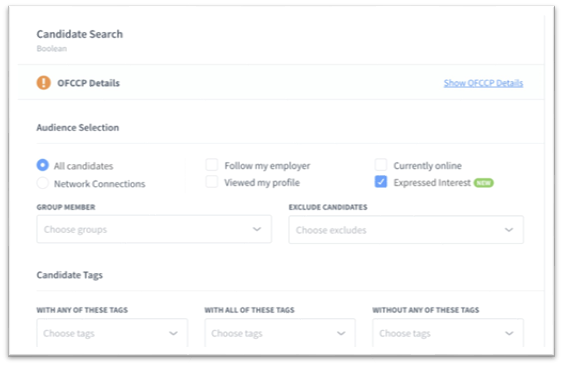Click the Group Member chevron arrow

point(257,229)
